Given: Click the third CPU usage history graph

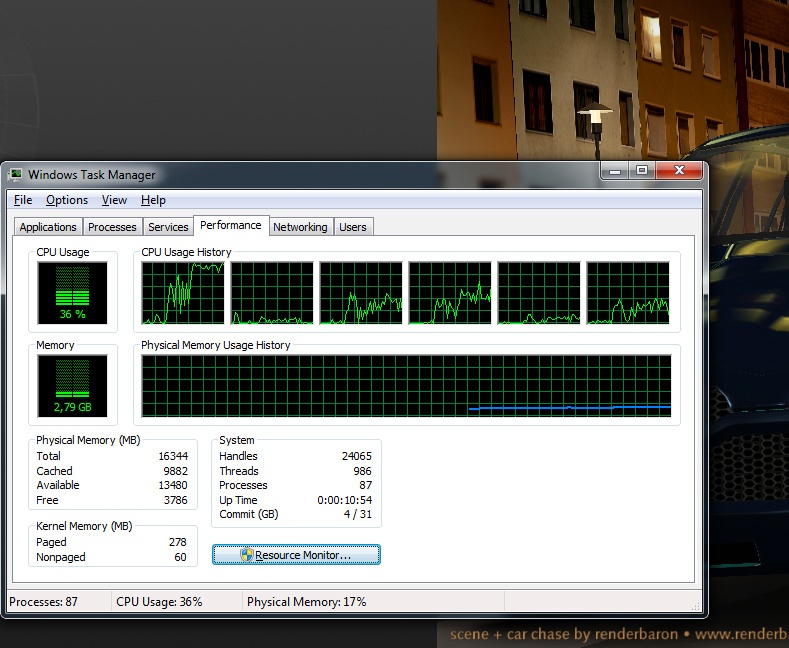Looking at the screenshot, I should (361, 293).
